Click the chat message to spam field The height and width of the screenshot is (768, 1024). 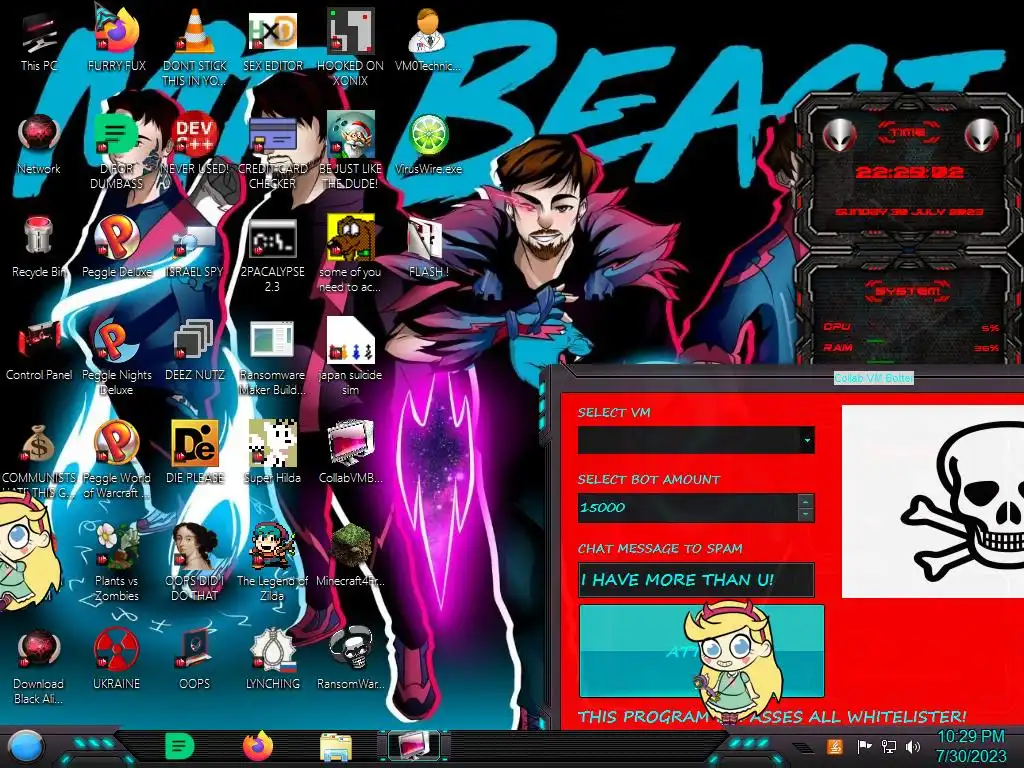point(696,580)
